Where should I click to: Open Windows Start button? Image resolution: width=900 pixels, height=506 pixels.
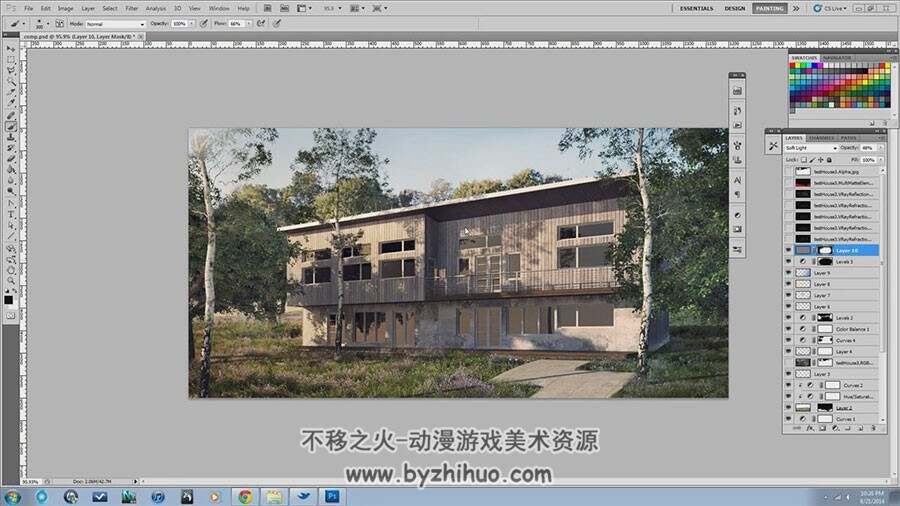[12, 497]
